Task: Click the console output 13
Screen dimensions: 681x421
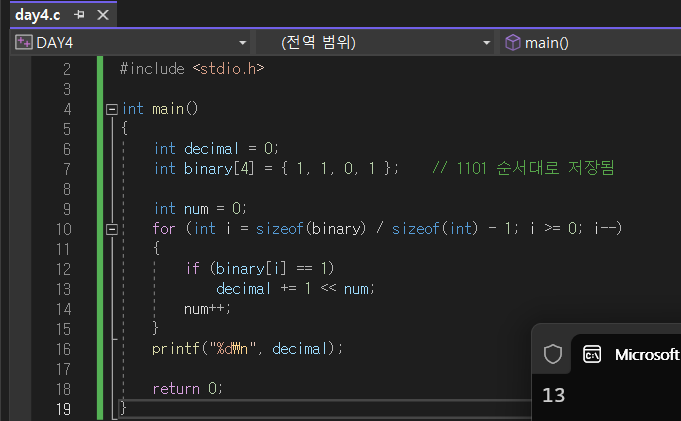Action: (x=553, y=395)
